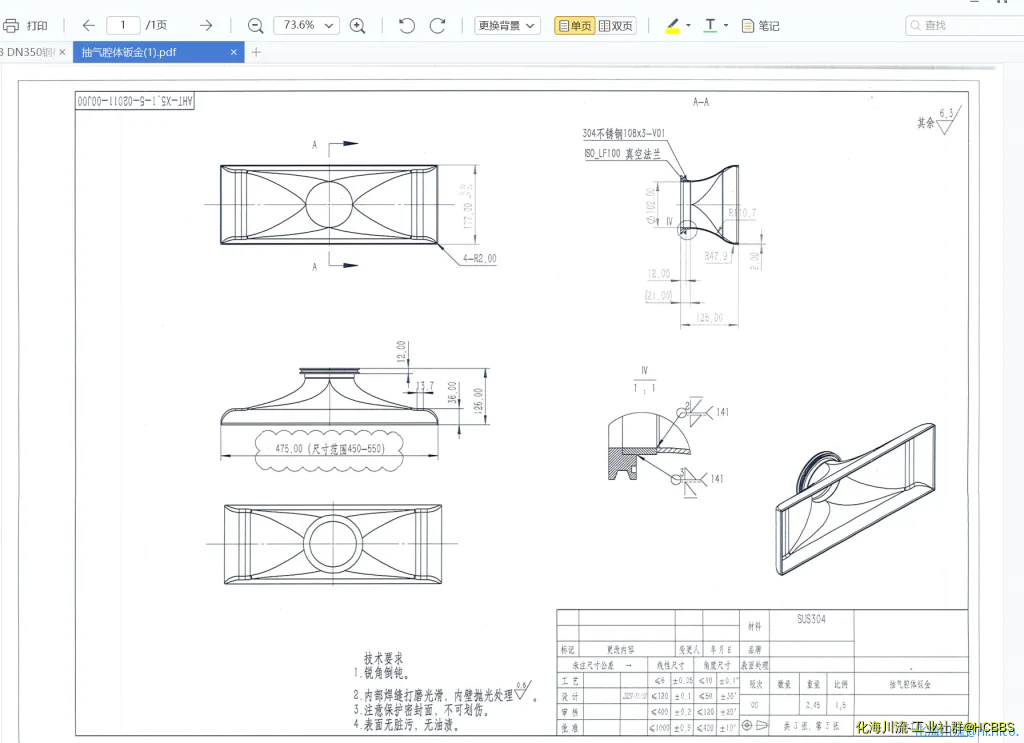Image resolution: width=1024 pixels, height=743 pixels.
Task: Expand highlighter color options arrow
Action: (x=688, y=25)
